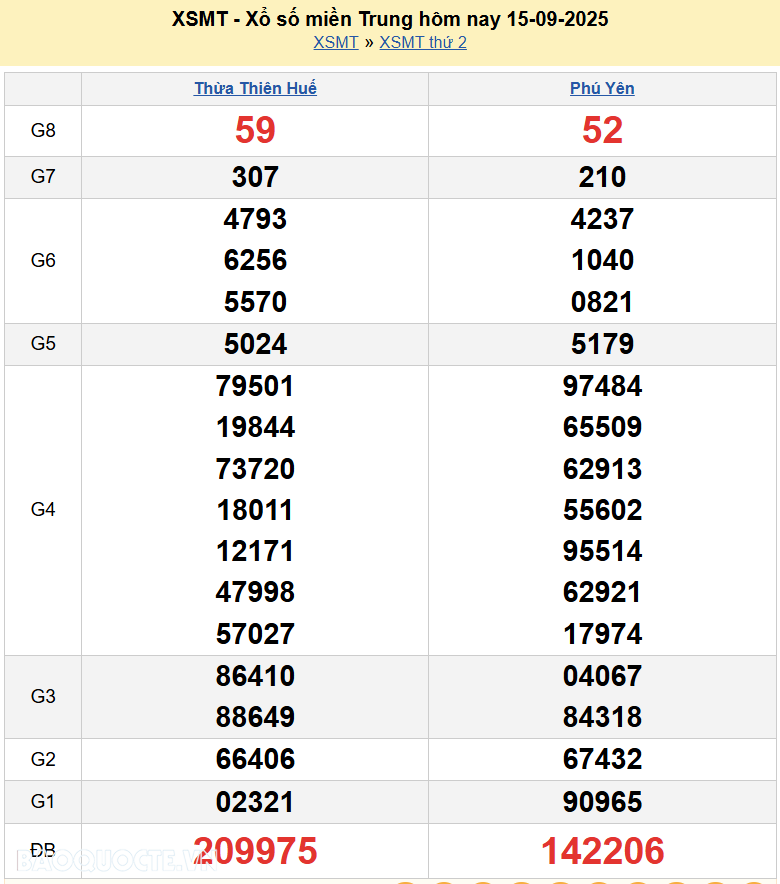Select the special prize number 209975
780x884 pixels.
point(255,851)
